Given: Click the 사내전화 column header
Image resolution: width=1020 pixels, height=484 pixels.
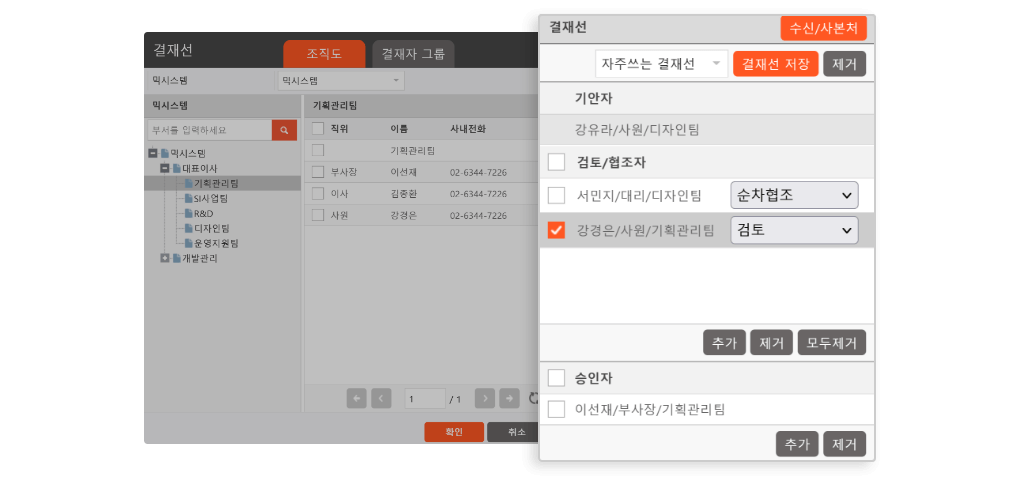Looking at the screenshot, I should (467, 129).
